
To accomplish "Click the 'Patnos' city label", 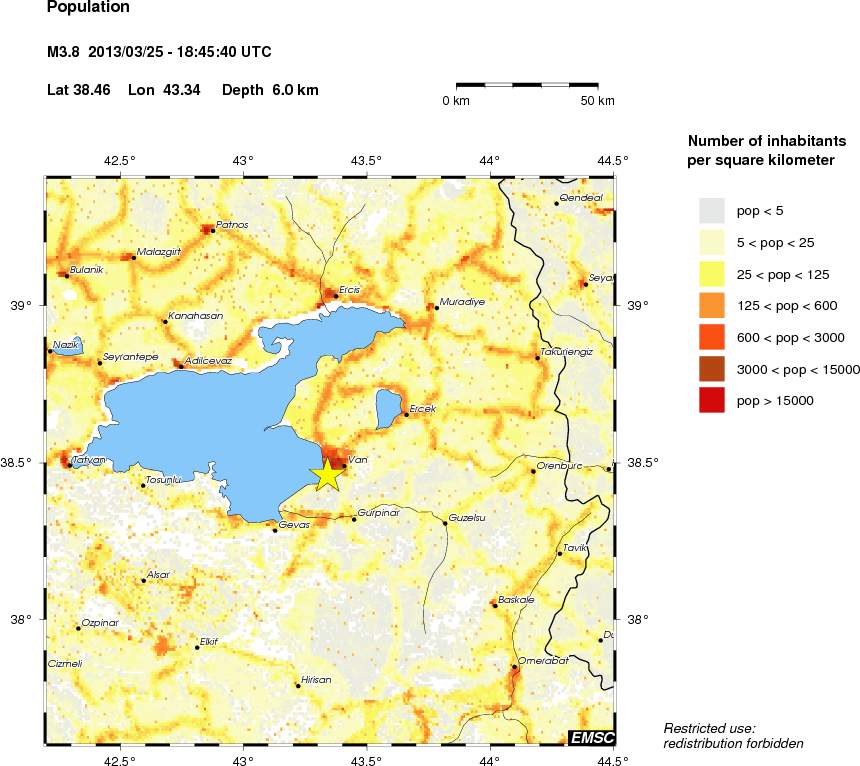I will pyautogui.click(x=232, y=224).
